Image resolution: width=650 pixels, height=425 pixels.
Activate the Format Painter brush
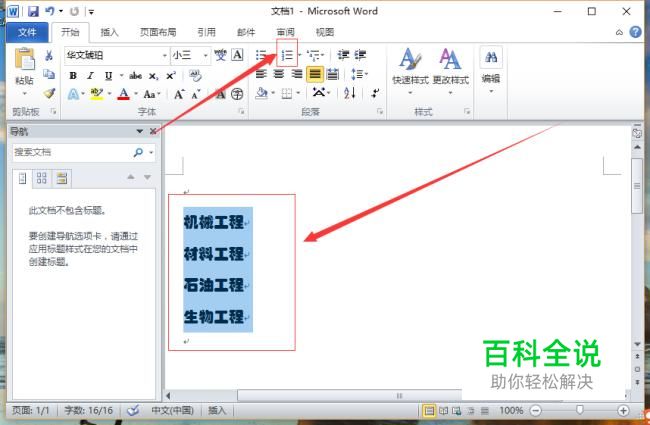tap(49, 93)
